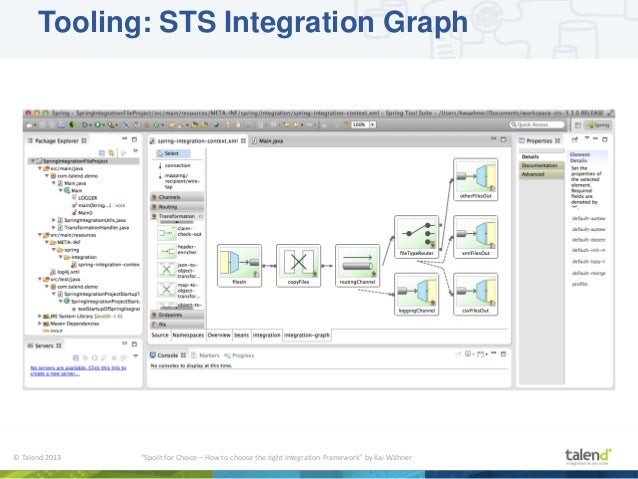Open the Overview tab

[219, 335]
